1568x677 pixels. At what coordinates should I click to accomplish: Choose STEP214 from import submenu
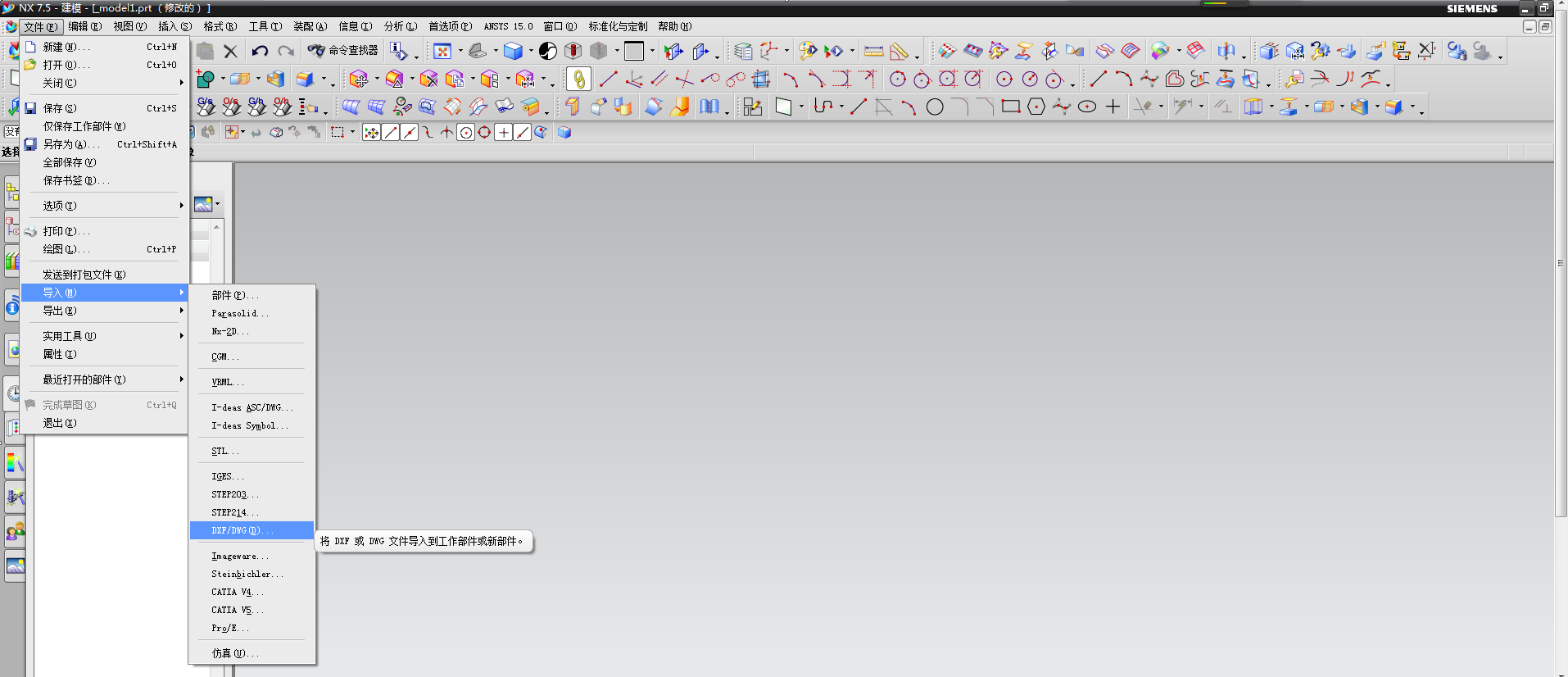(x=252, y=512)
